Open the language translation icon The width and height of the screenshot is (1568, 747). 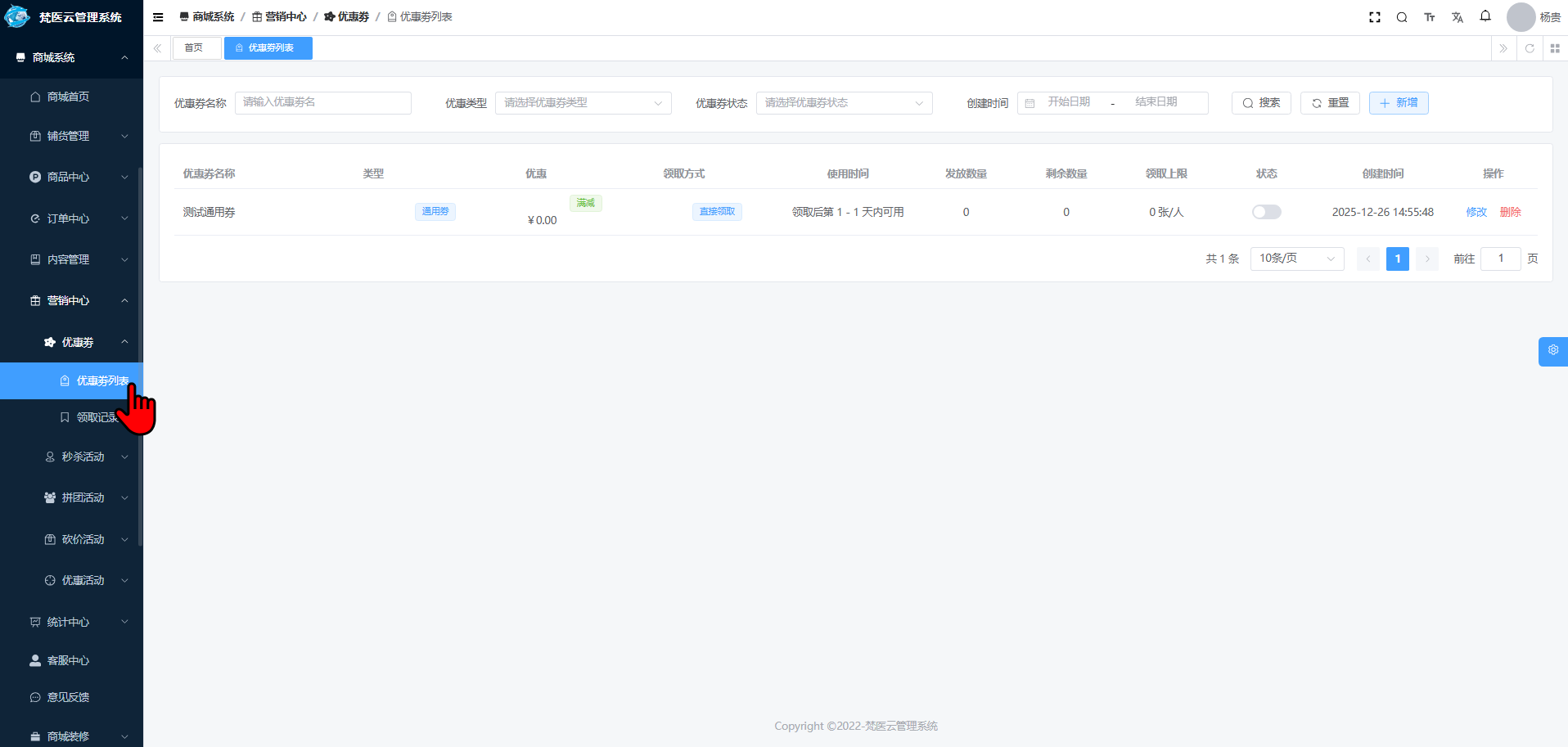click(x=1458, y=17)
